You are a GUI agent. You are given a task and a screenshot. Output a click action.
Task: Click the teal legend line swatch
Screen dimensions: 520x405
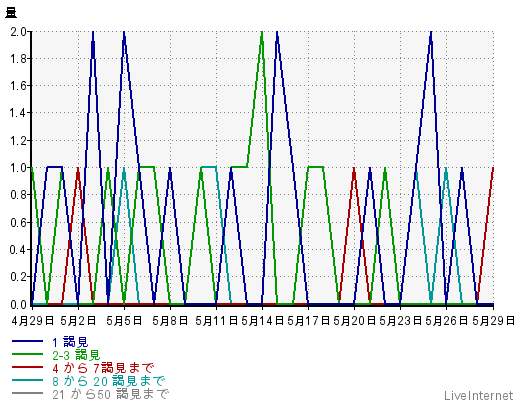(27, 380)
